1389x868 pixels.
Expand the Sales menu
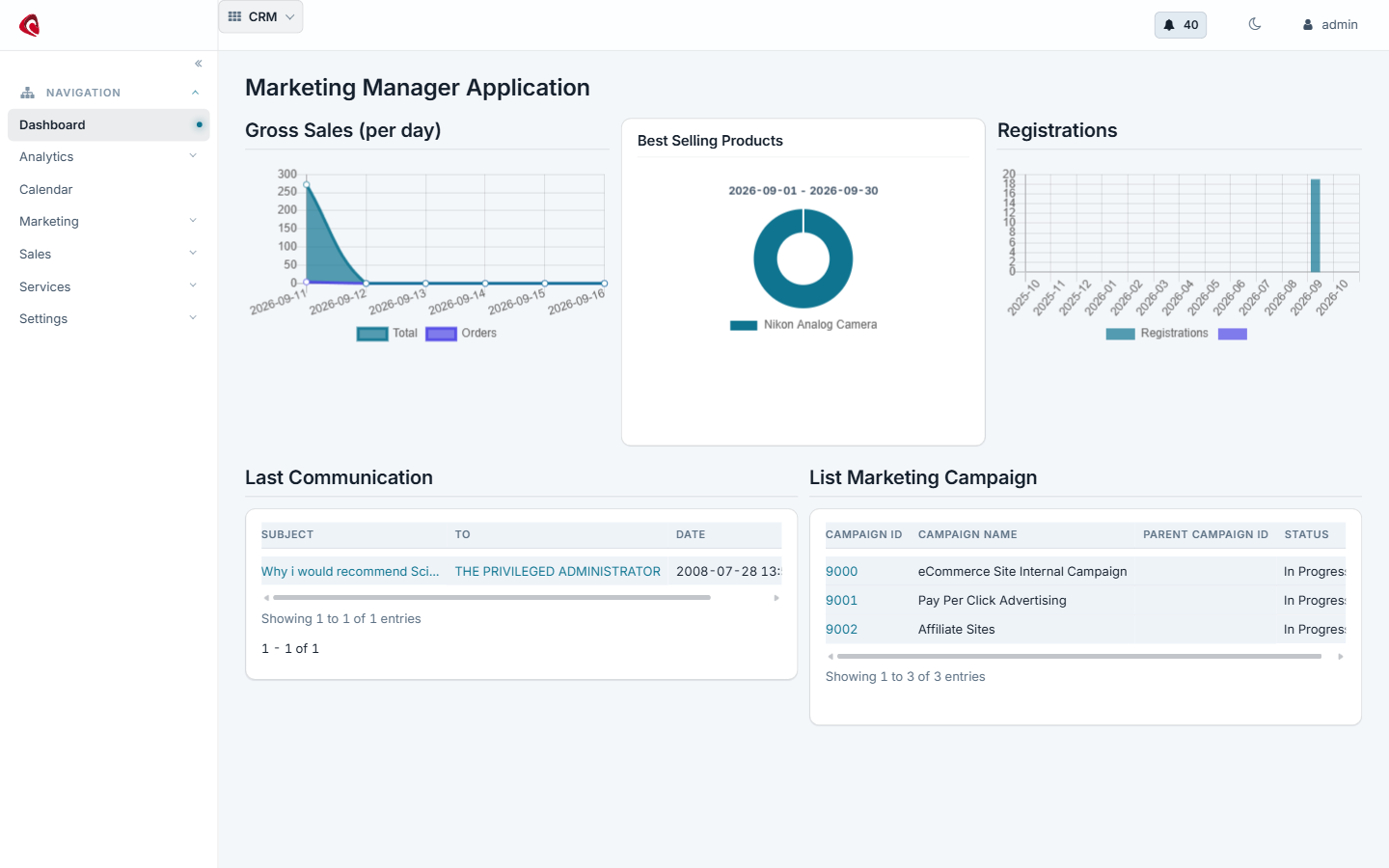click(x=109, y=255)
